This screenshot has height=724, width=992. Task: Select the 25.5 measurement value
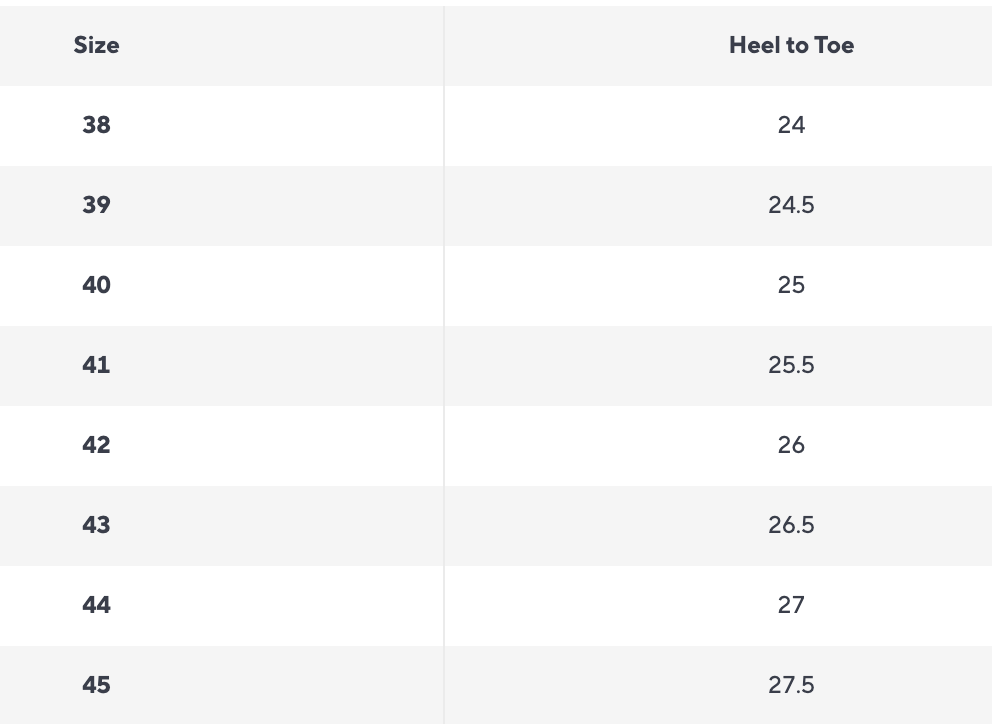tap(791, 365)
